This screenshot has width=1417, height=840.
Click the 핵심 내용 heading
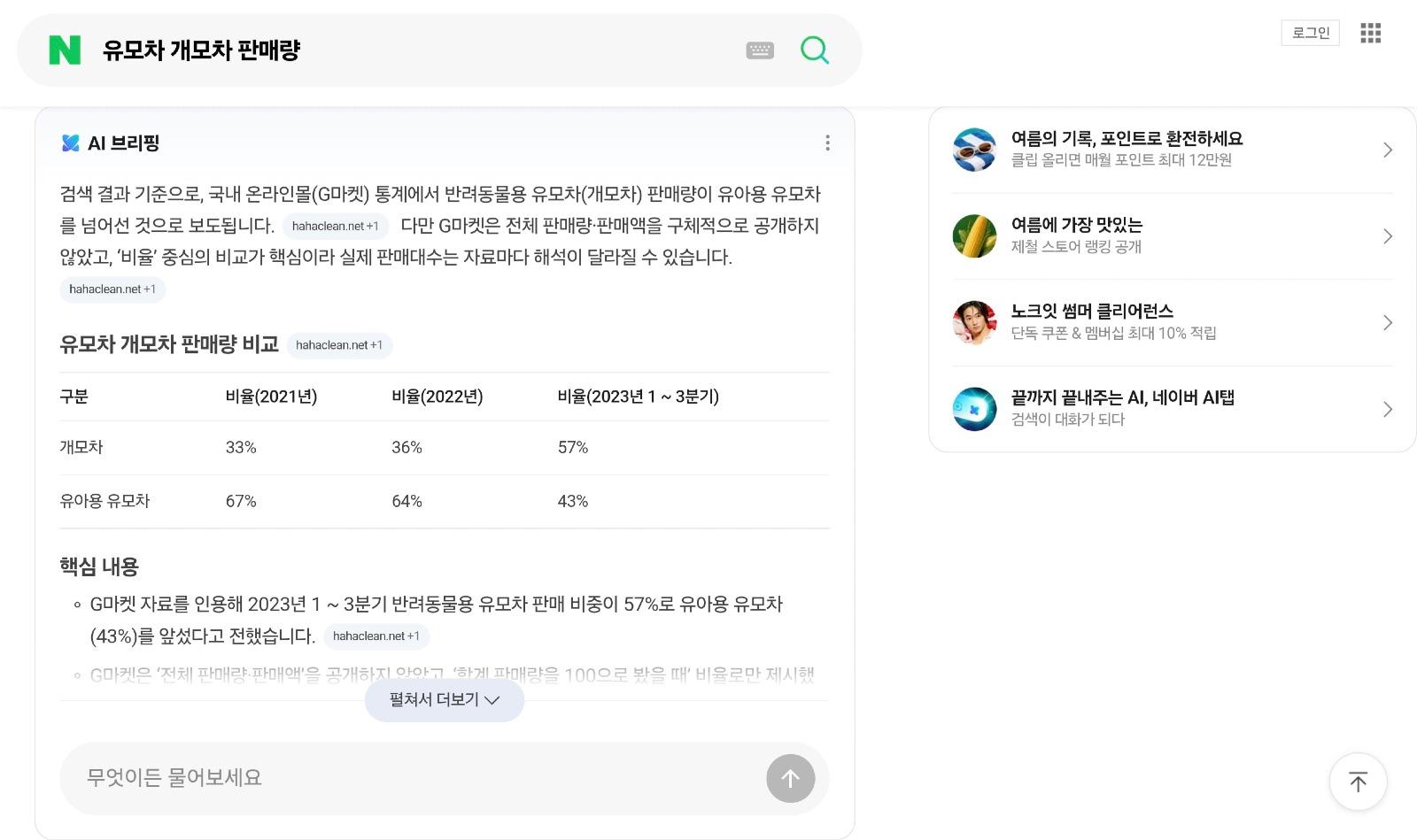tap(99, 566)
